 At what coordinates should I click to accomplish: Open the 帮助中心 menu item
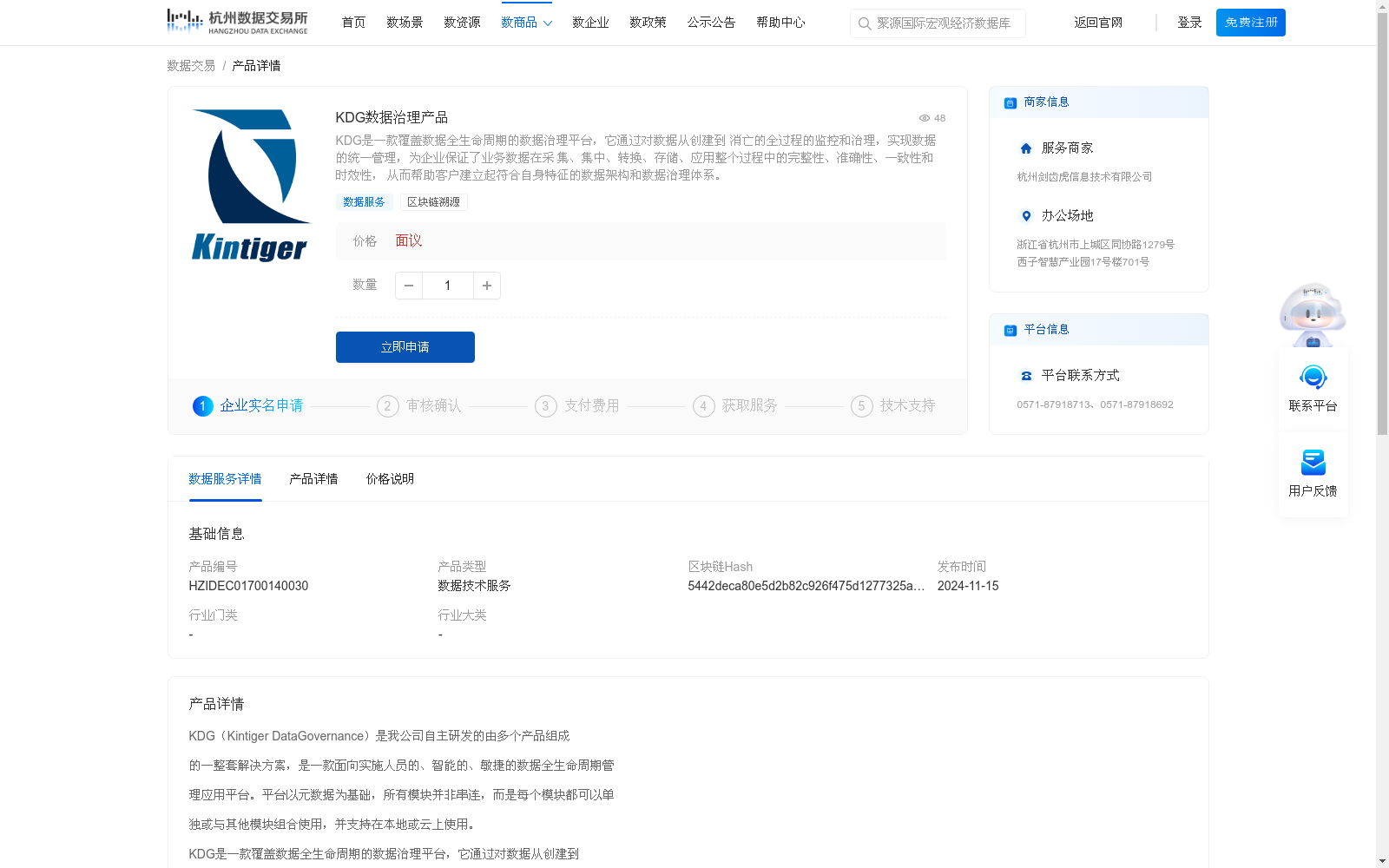[x=780, y=23]
